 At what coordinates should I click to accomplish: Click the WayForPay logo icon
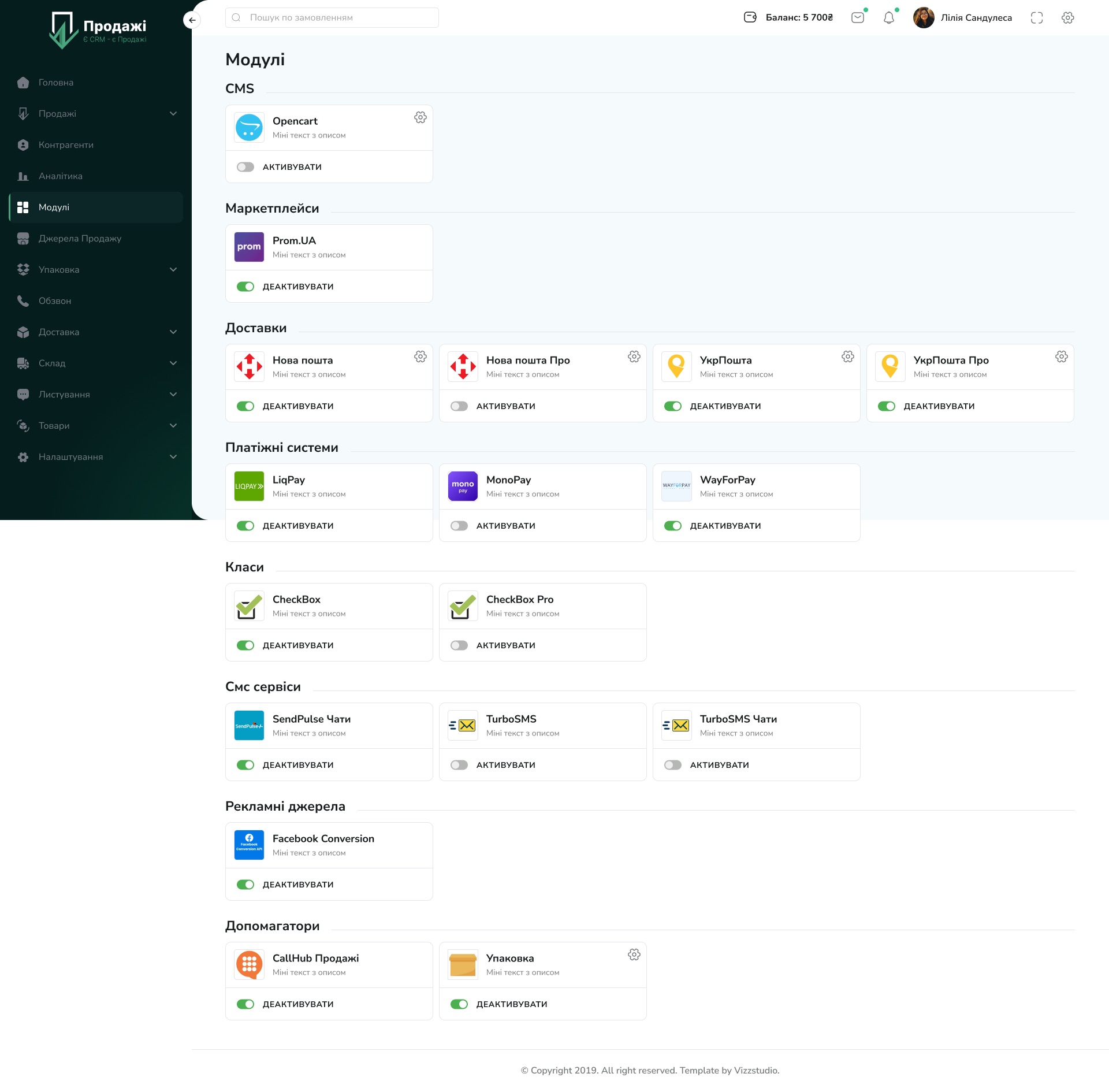676,486
